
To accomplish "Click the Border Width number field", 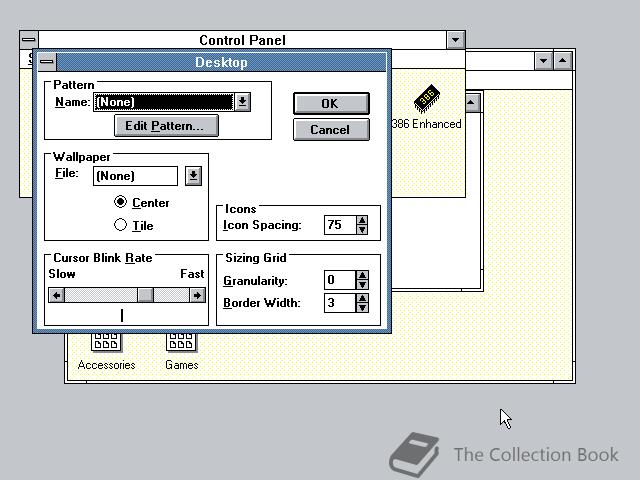I will 340,303.
